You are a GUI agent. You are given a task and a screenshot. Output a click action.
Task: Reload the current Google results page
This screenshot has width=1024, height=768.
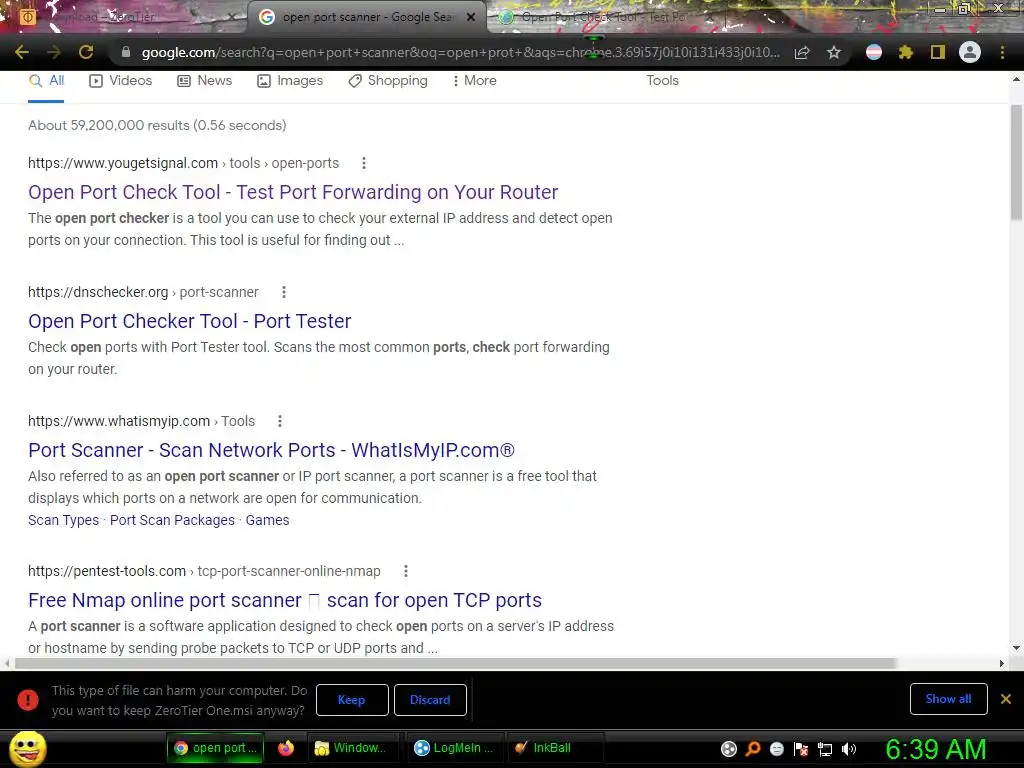tap(86, 52)
